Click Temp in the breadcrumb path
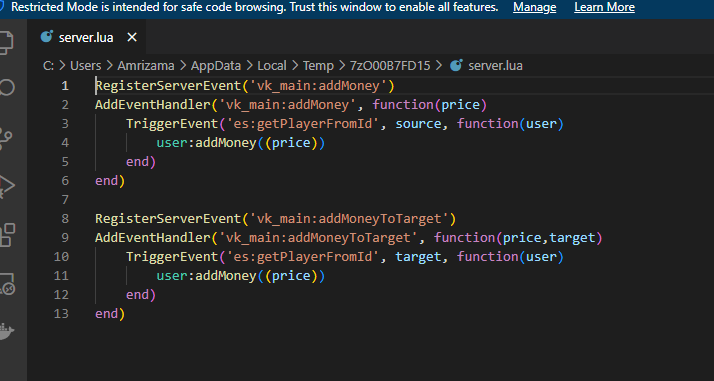 click(318, 66)
